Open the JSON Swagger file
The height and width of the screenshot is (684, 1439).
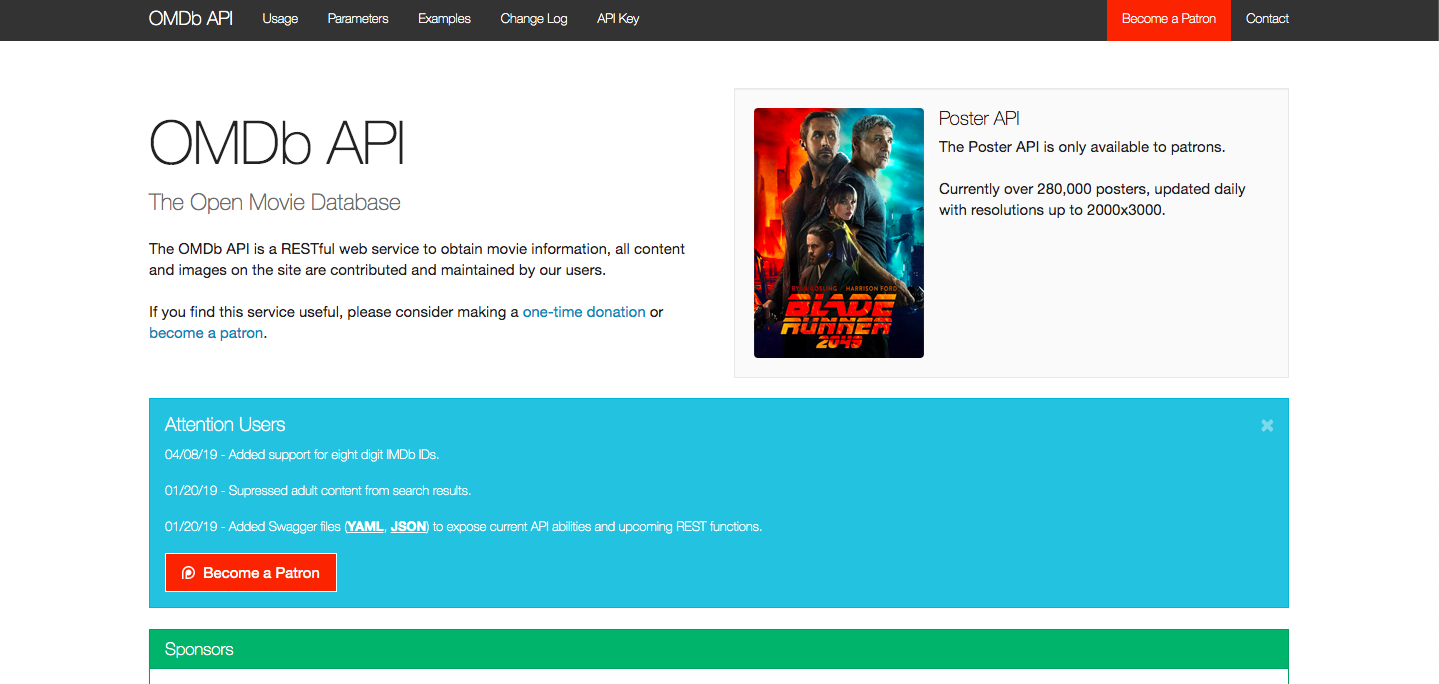pyautogui.click(x=408, y=526)
